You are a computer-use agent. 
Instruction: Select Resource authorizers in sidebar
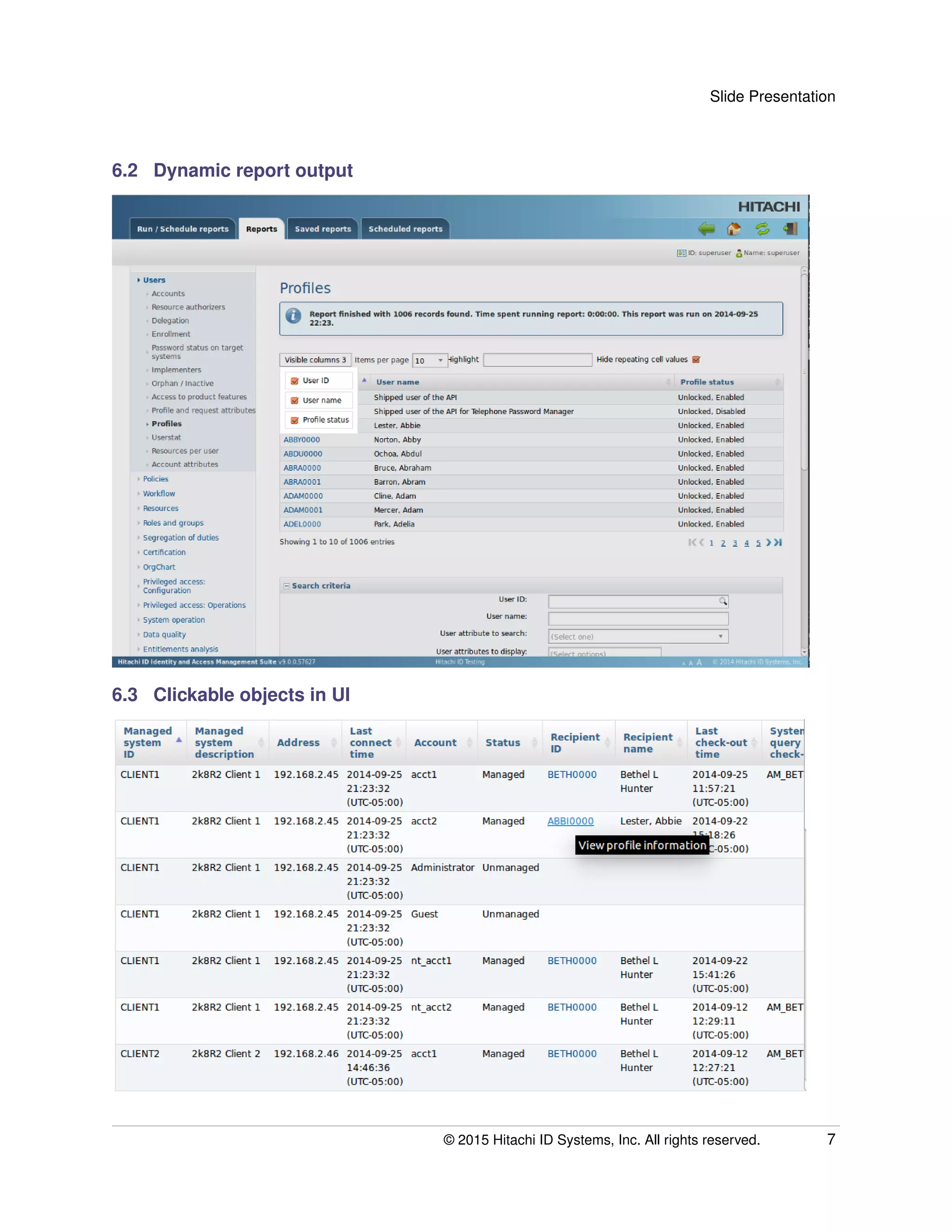[188, 307]
